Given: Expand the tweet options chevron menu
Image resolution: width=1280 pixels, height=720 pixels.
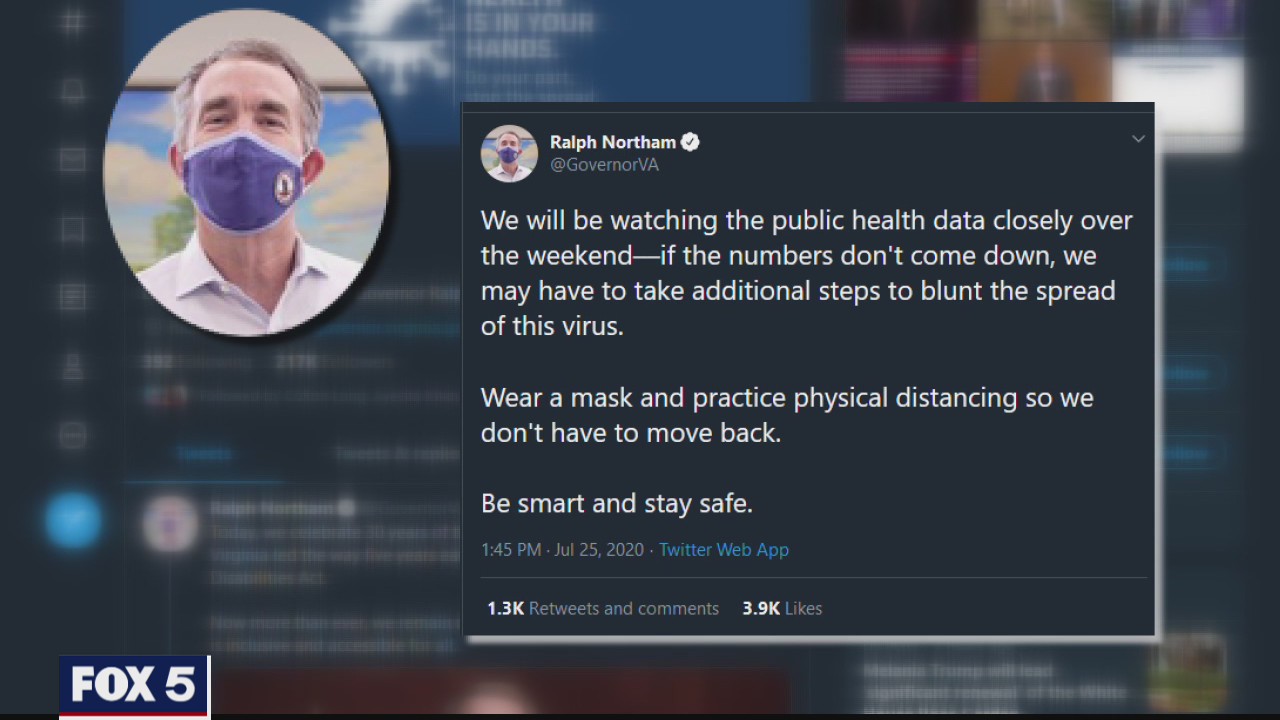Looking at the screenshot, I should 1138,139.
